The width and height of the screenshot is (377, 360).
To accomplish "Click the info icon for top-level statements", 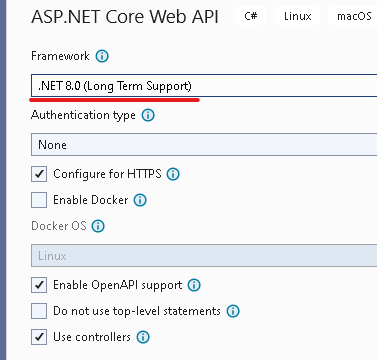I will click(x=233, y=311).
